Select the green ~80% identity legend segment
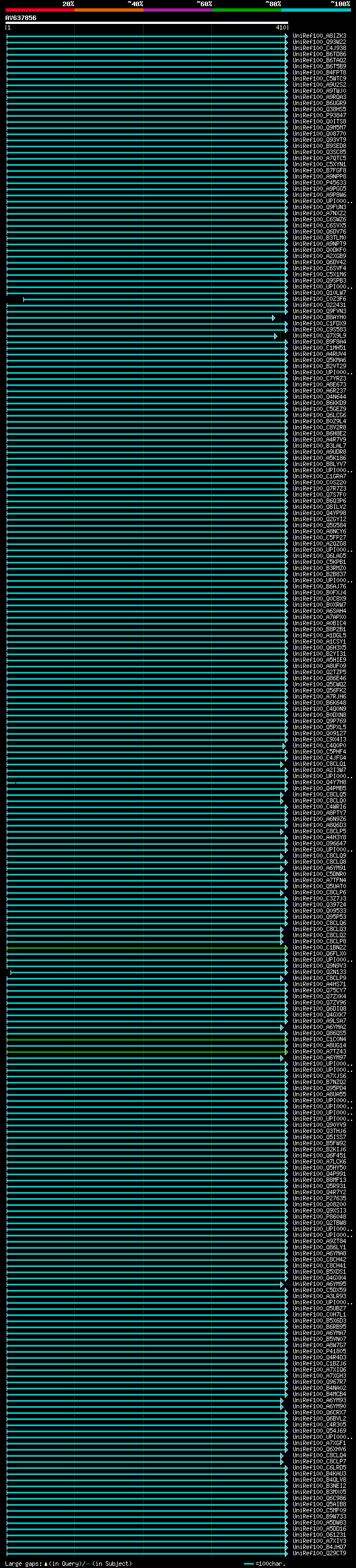The image size is (356, 1568). 247,10
